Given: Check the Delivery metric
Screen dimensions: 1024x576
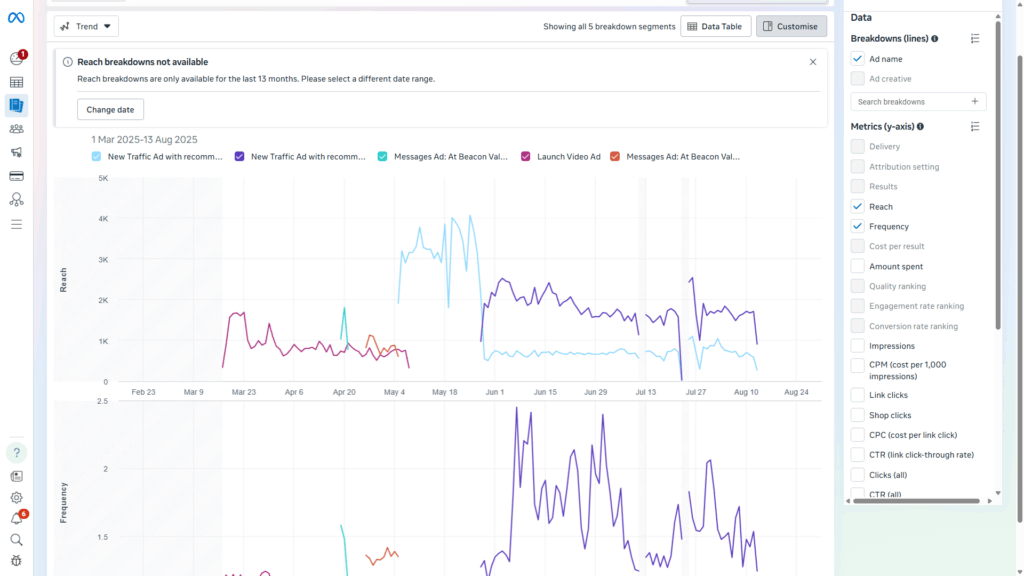Looking at the screenshot, I should (x=857, y=146).
